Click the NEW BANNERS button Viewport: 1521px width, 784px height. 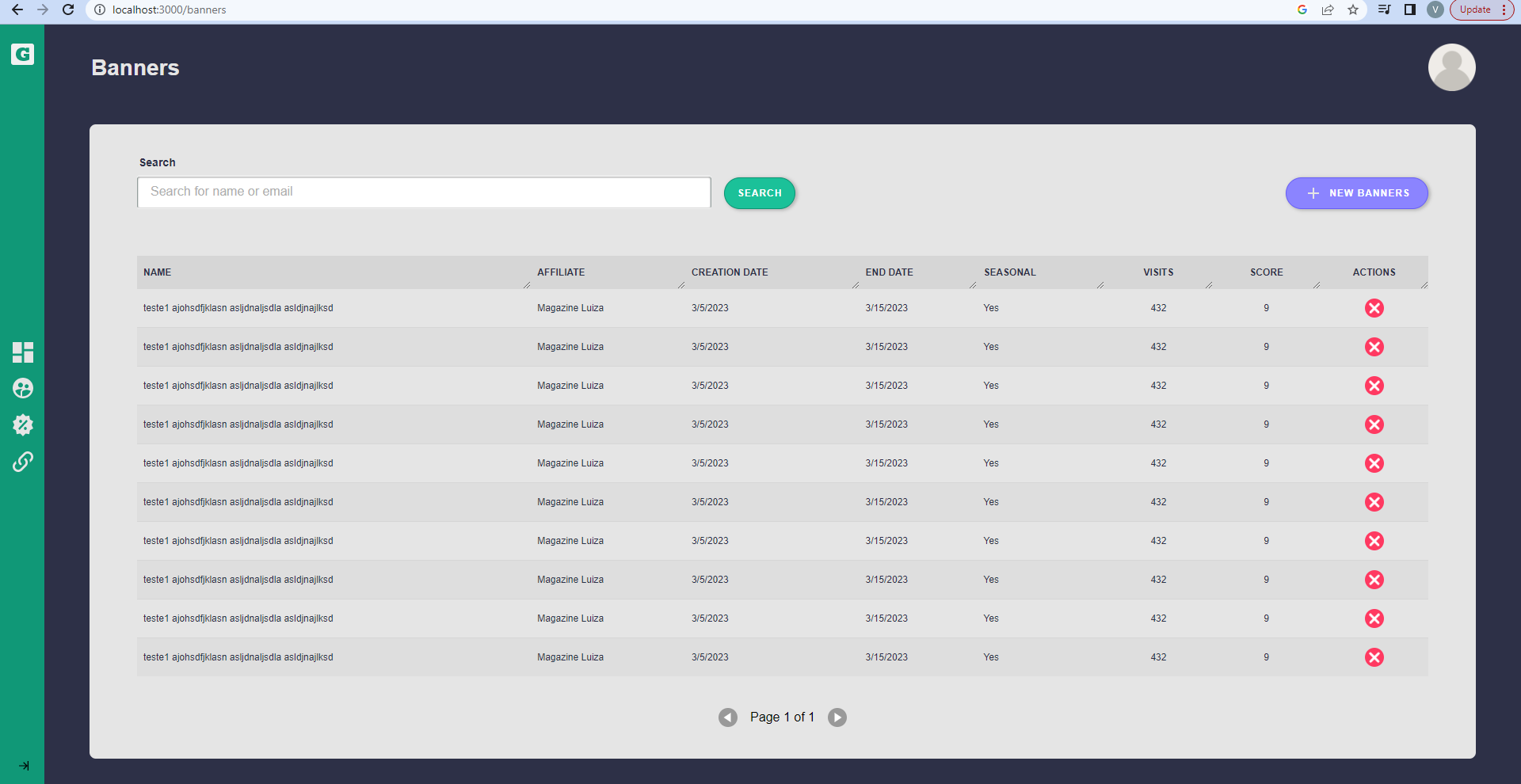(x=1357, y=193)
